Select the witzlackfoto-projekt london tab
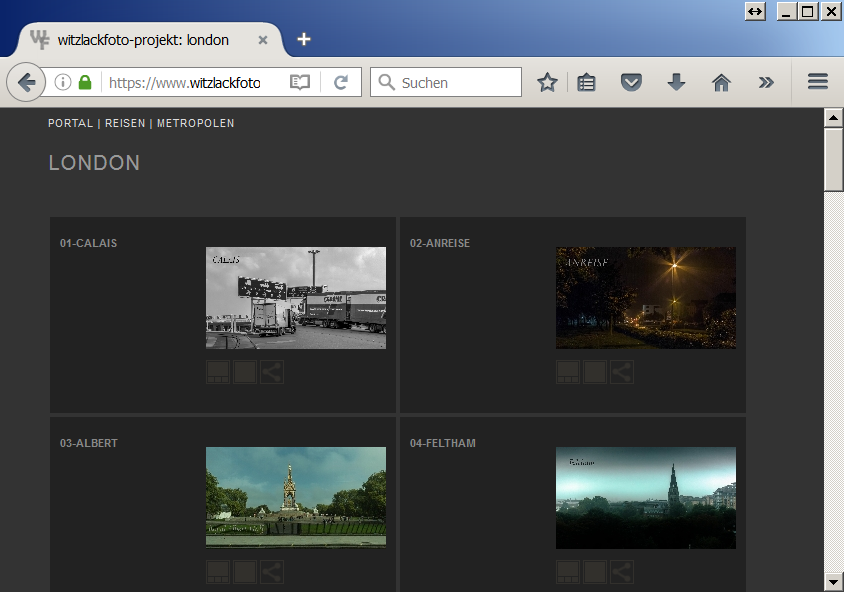844x592 pixels. [x=143, y=40]
